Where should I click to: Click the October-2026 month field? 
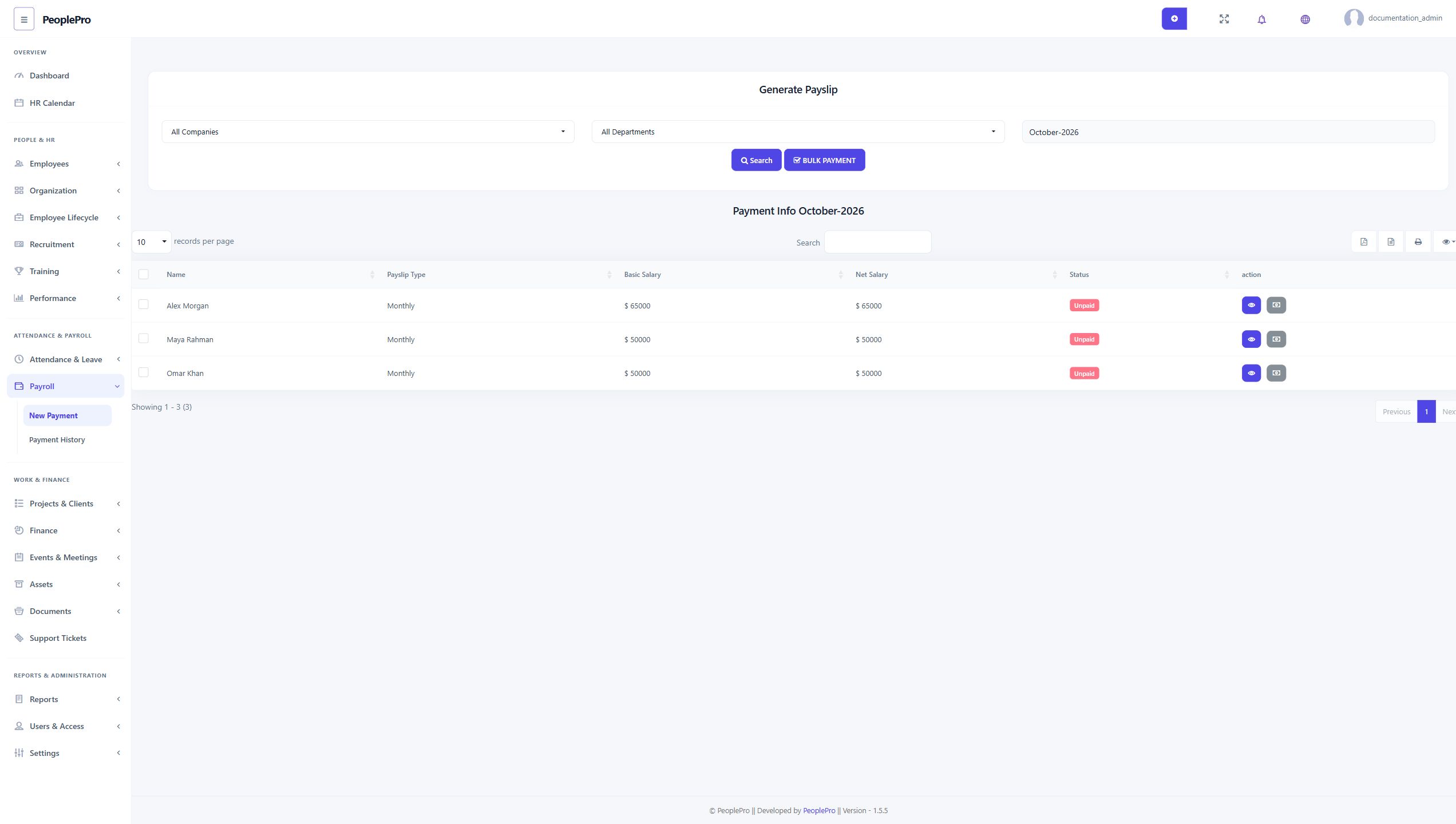point(1228,132)
